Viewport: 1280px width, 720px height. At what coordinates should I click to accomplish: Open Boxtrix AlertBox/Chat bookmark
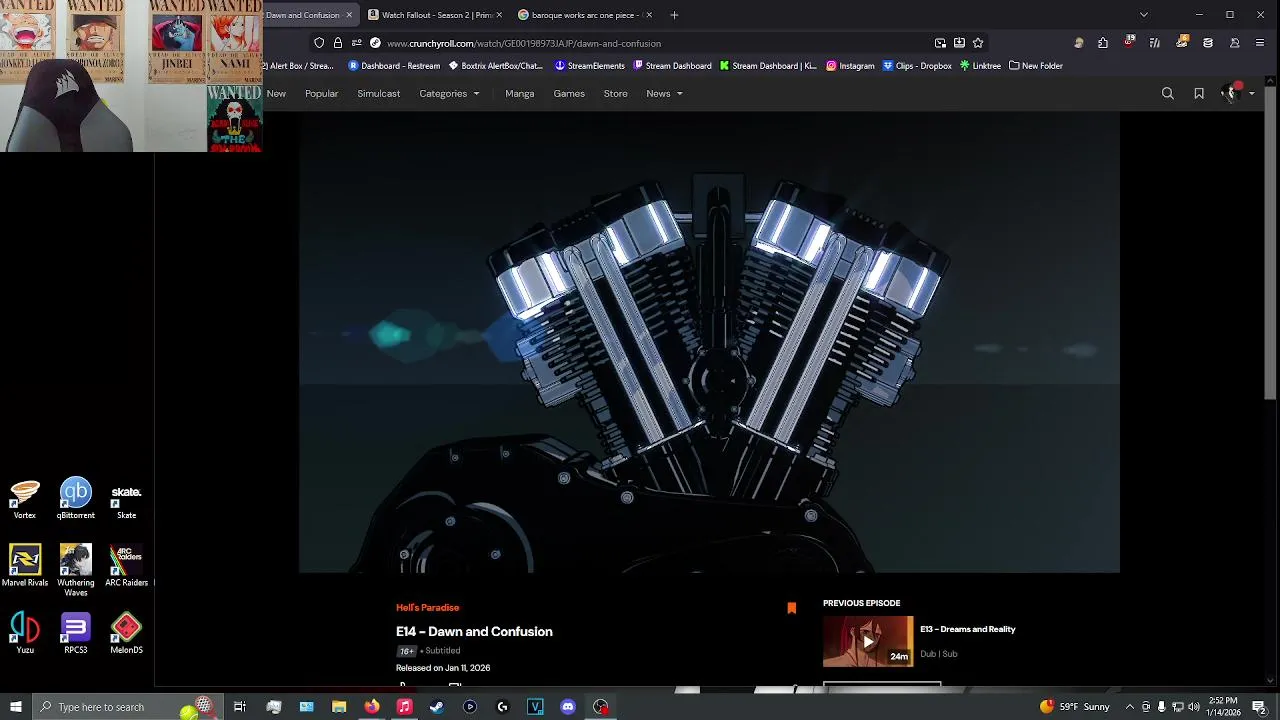pos(495,66)
